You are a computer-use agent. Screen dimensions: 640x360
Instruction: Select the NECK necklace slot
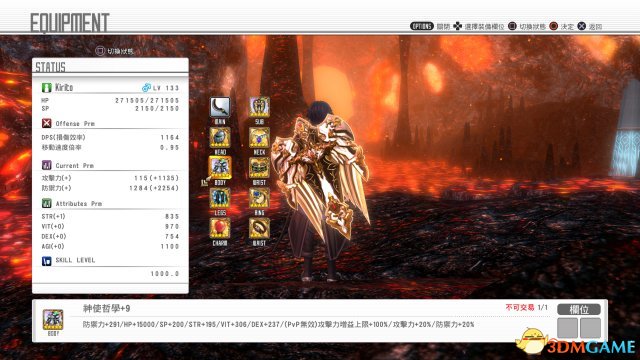click(x=259, y=138)
